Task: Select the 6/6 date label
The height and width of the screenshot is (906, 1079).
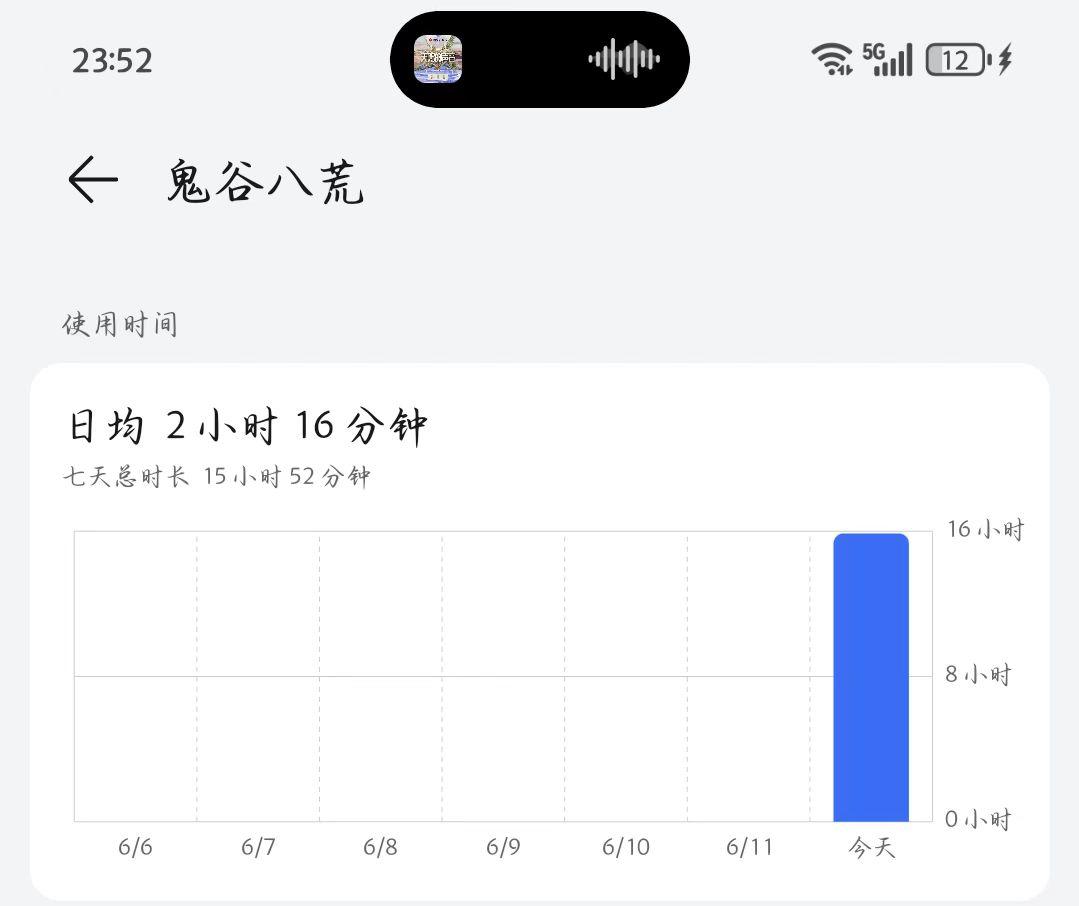Action: coord(135,847)
